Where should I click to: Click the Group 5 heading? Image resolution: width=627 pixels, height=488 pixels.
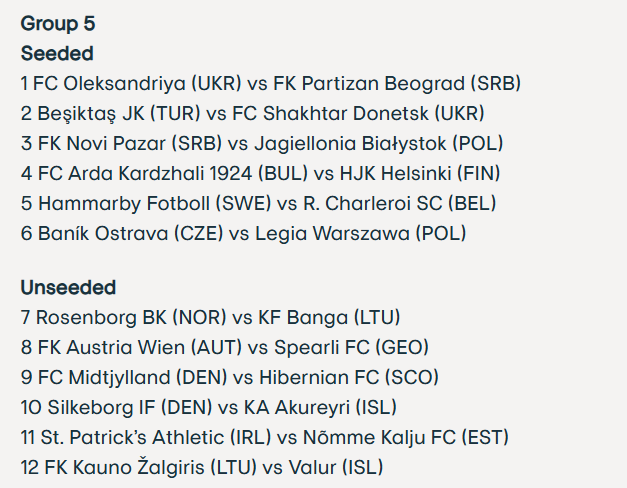pos(58,23)
